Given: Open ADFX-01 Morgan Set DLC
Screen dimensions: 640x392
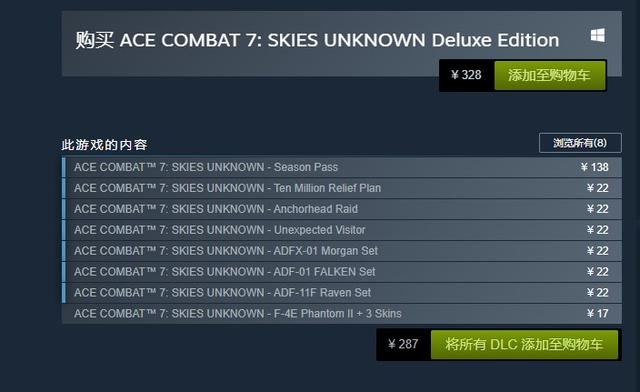Looking at the screenshot, I should [342, 251].
